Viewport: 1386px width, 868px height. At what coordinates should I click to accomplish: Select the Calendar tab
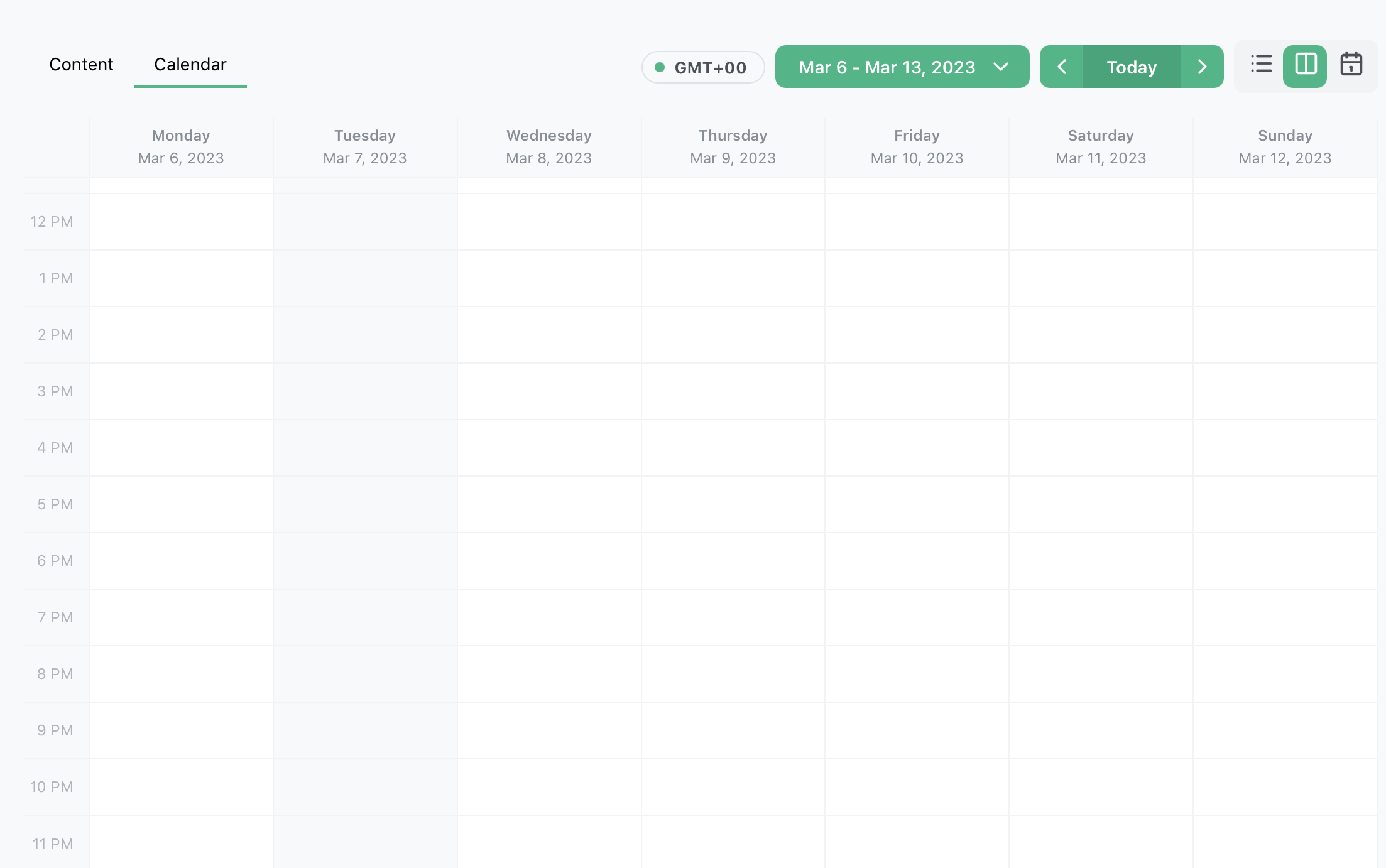coord(190,65)
